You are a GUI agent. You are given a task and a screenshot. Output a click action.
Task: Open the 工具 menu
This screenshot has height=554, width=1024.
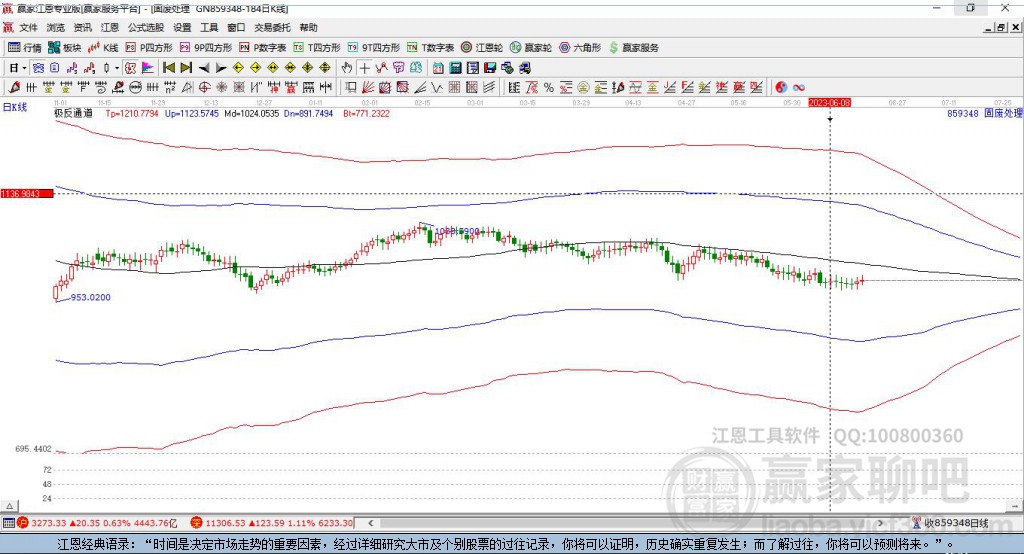tap(209, 27)
